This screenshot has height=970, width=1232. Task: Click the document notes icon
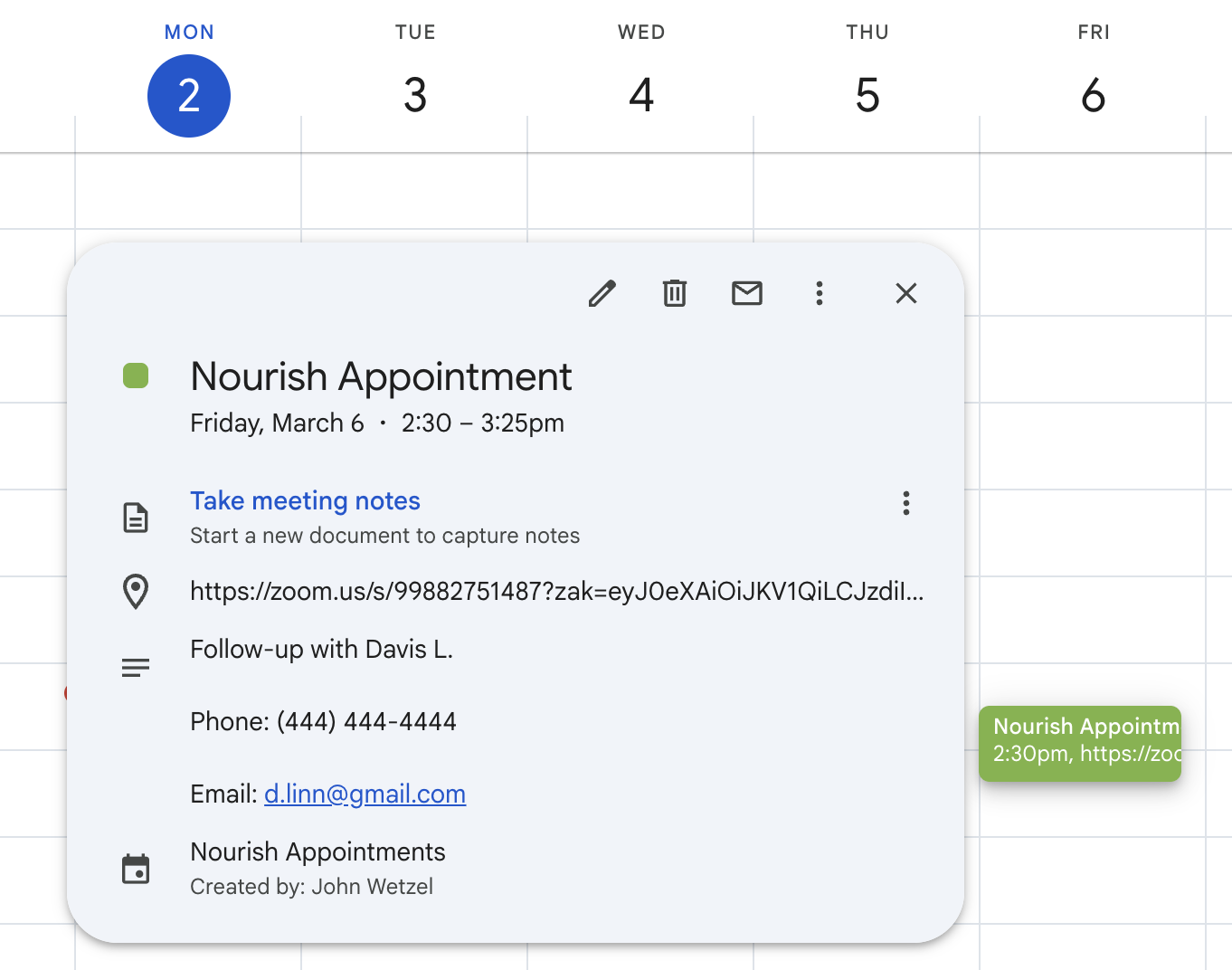[136, 518]
